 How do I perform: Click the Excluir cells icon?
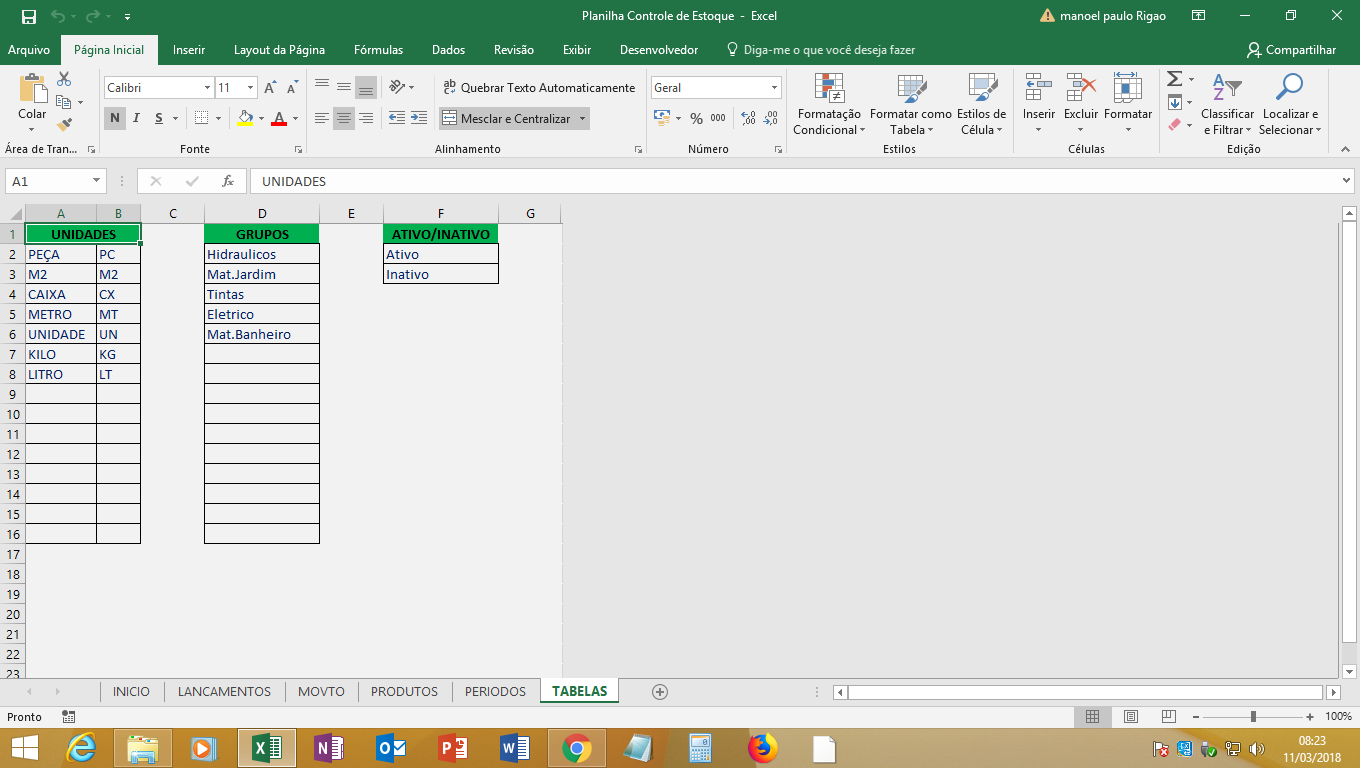[x=1080, y=100]
